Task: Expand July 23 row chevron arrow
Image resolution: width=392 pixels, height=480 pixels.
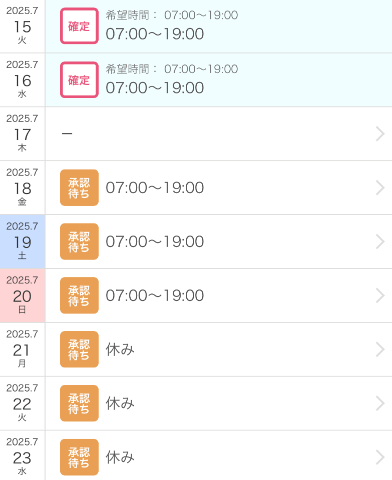Action: tap(380, 457)
